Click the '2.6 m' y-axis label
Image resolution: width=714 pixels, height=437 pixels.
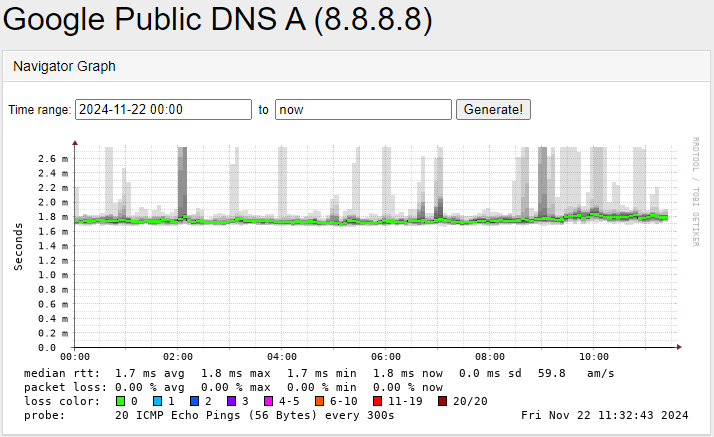[x=53, y=159]
